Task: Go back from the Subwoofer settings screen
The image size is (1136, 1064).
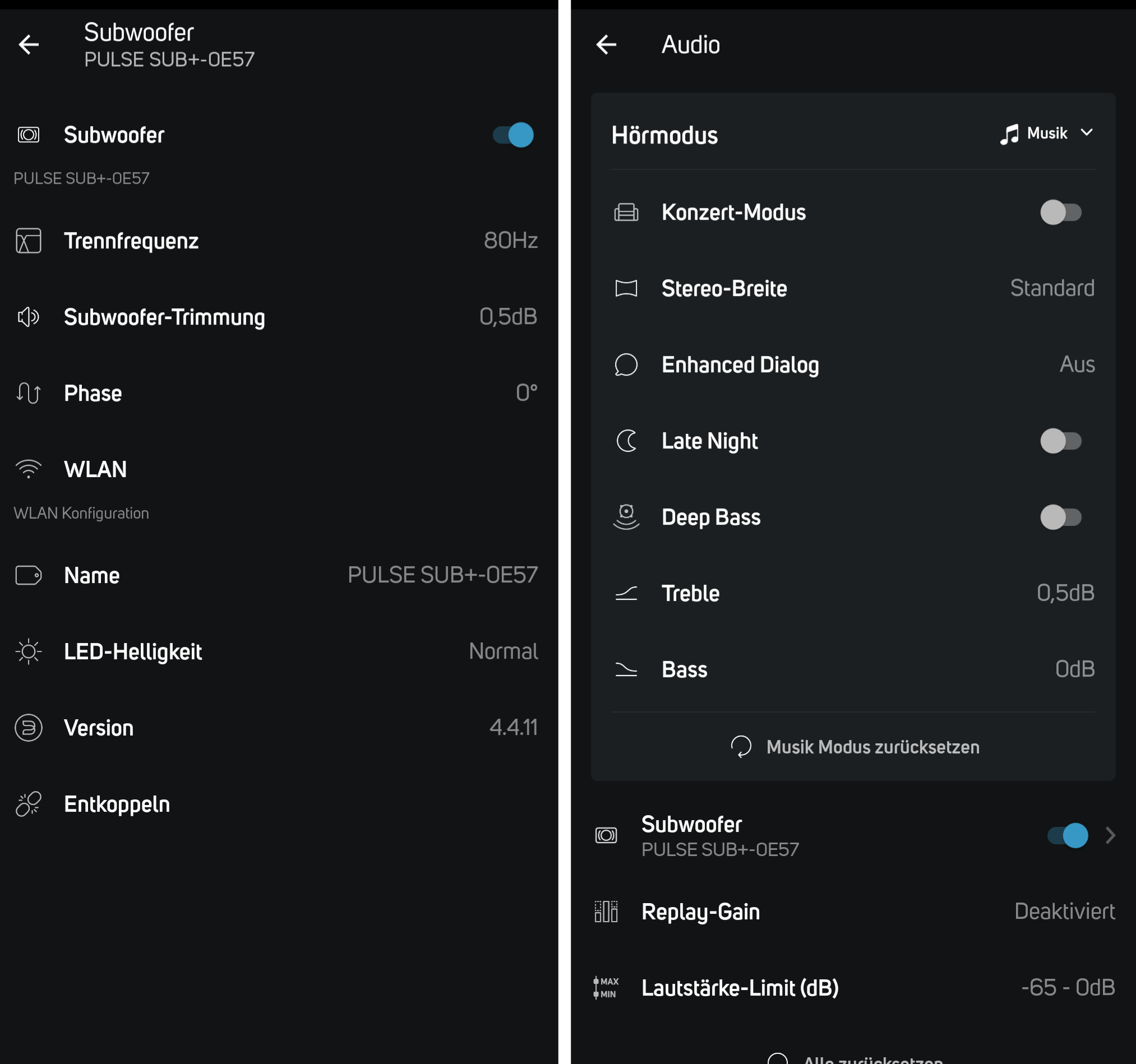Action: click(x=29, y=45)
